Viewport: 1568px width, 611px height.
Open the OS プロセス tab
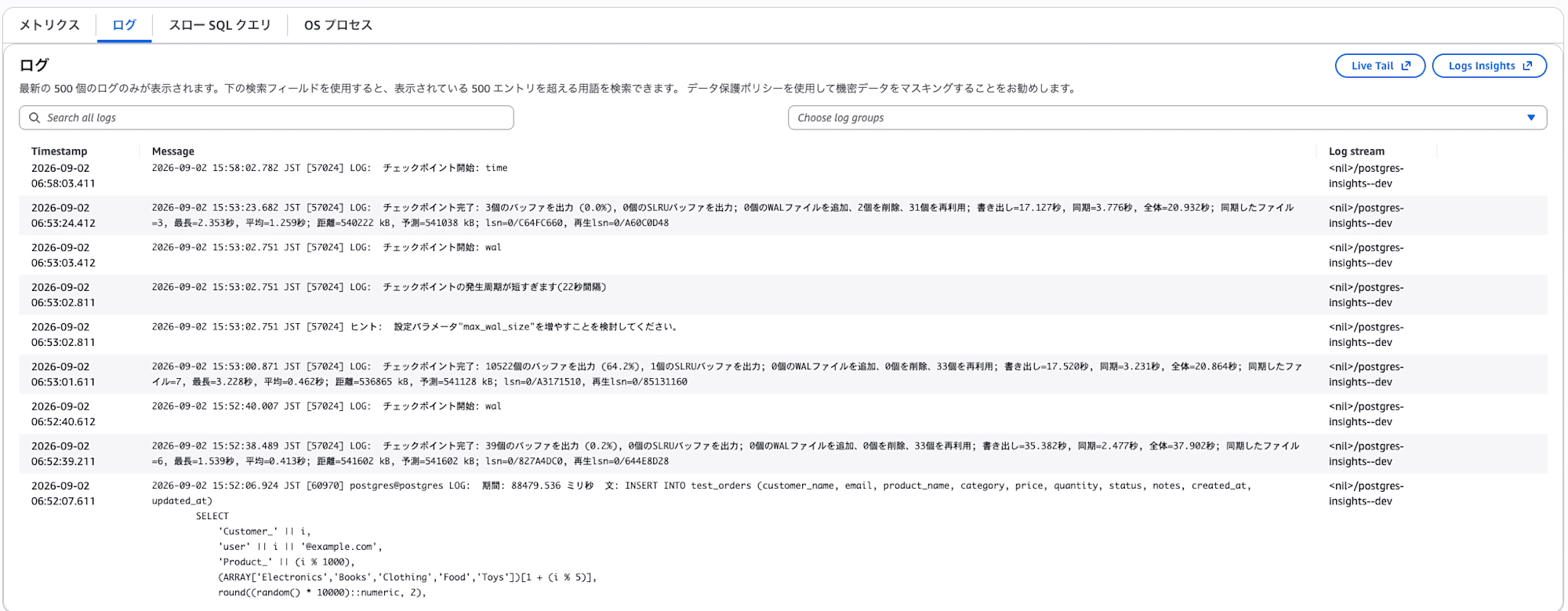tap(338, 25)
